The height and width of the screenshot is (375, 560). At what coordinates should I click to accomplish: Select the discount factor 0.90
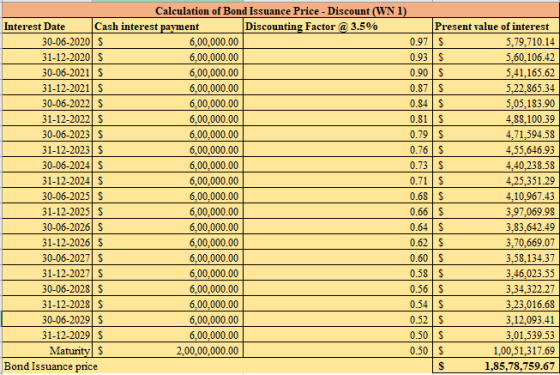pyautogui.click(x=338, y=72)
